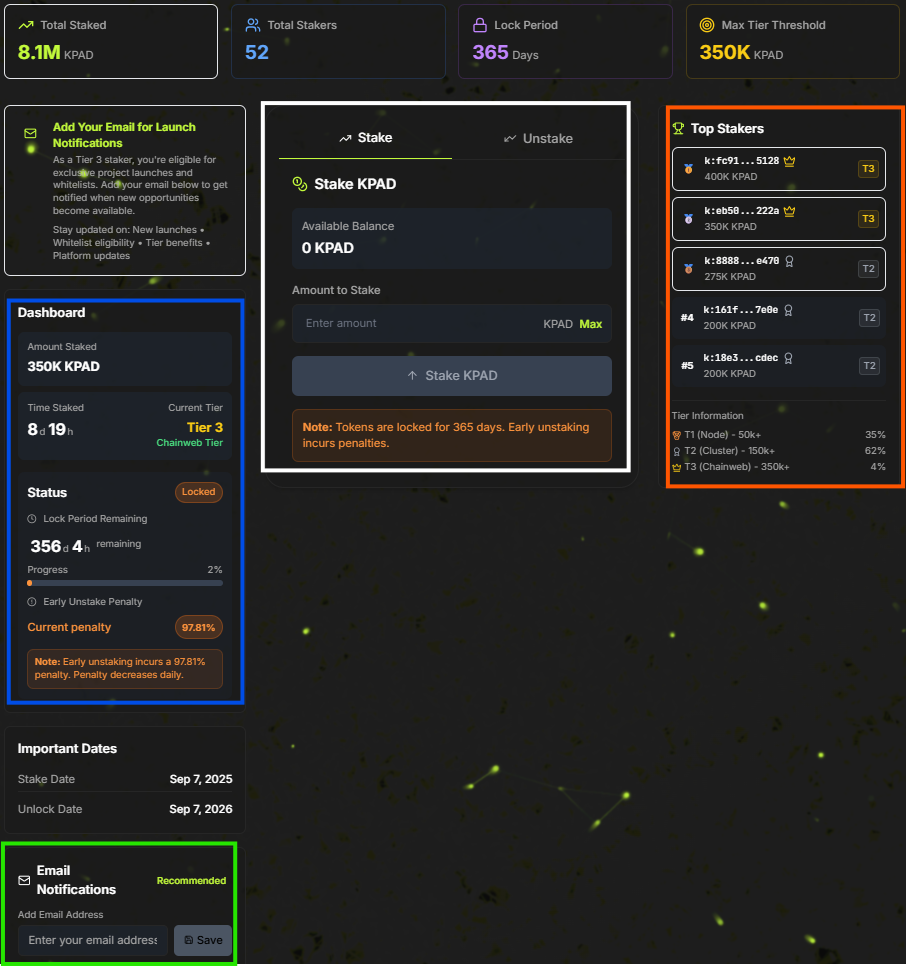Viewport: 906px width, 966px height.
Task: Click the trophy icon beside Top Stakers
Action: (678, 129)
